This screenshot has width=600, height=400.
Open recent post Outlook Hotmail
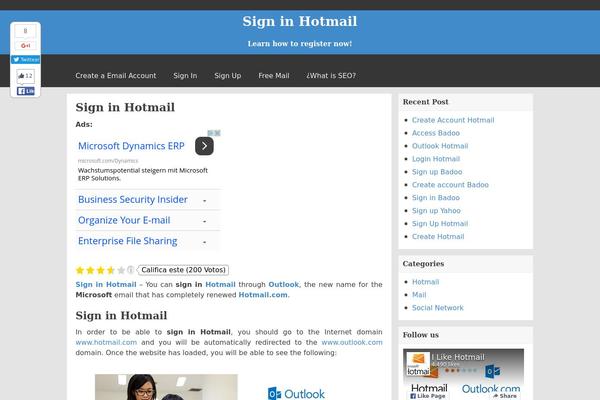click(x=440, y=146)
